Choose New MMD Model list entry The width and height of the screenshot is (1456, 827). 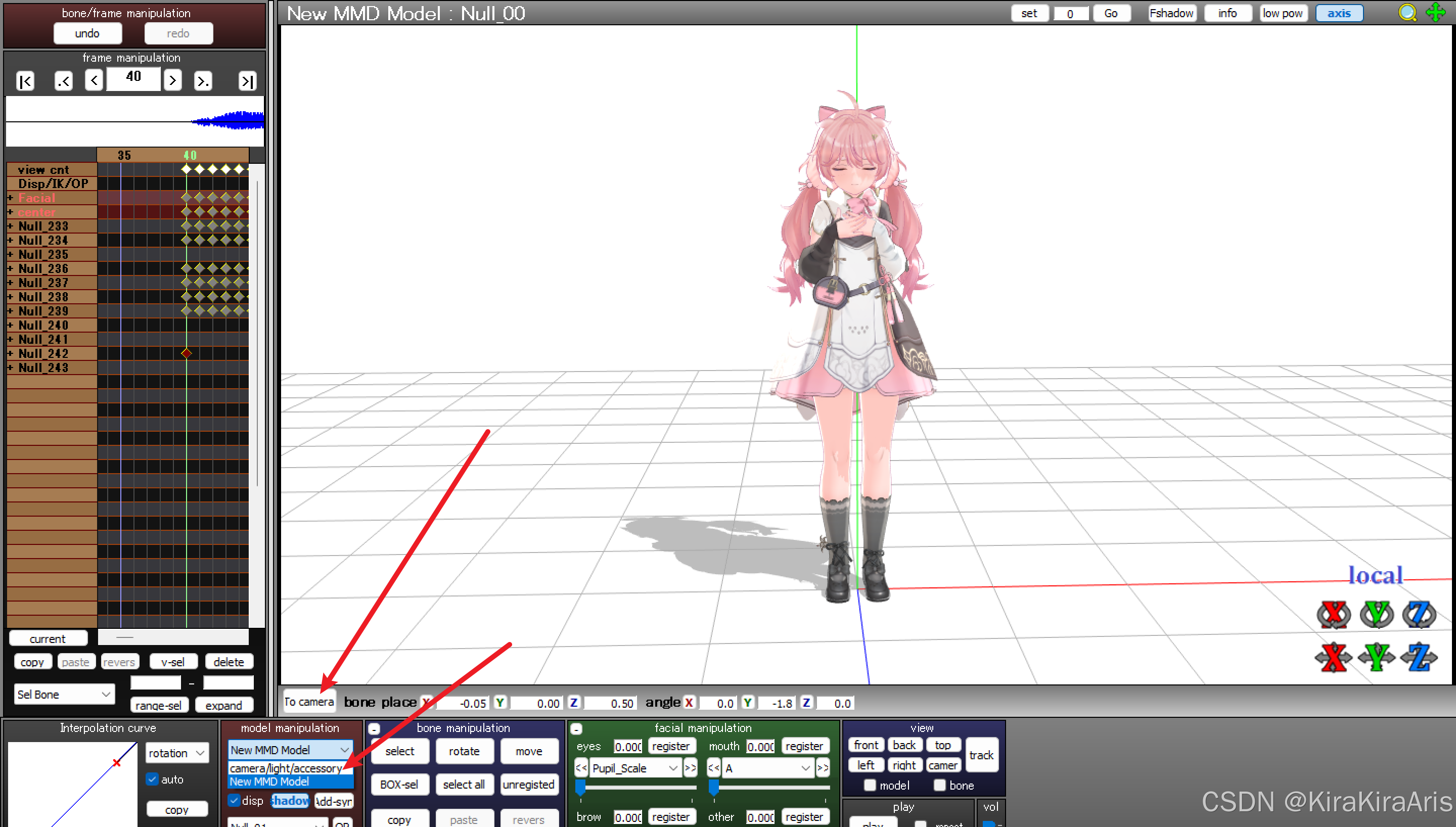point(270,782)
